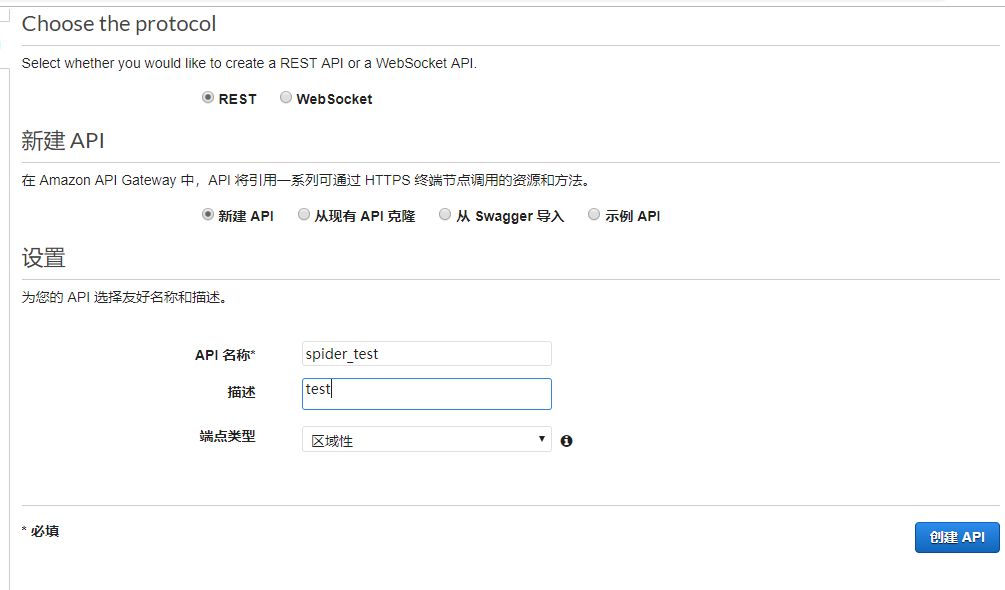Screen dimensions: 1005x590
Task: Click the API 名称 input containing spider_test
Action: click(427, 354)
